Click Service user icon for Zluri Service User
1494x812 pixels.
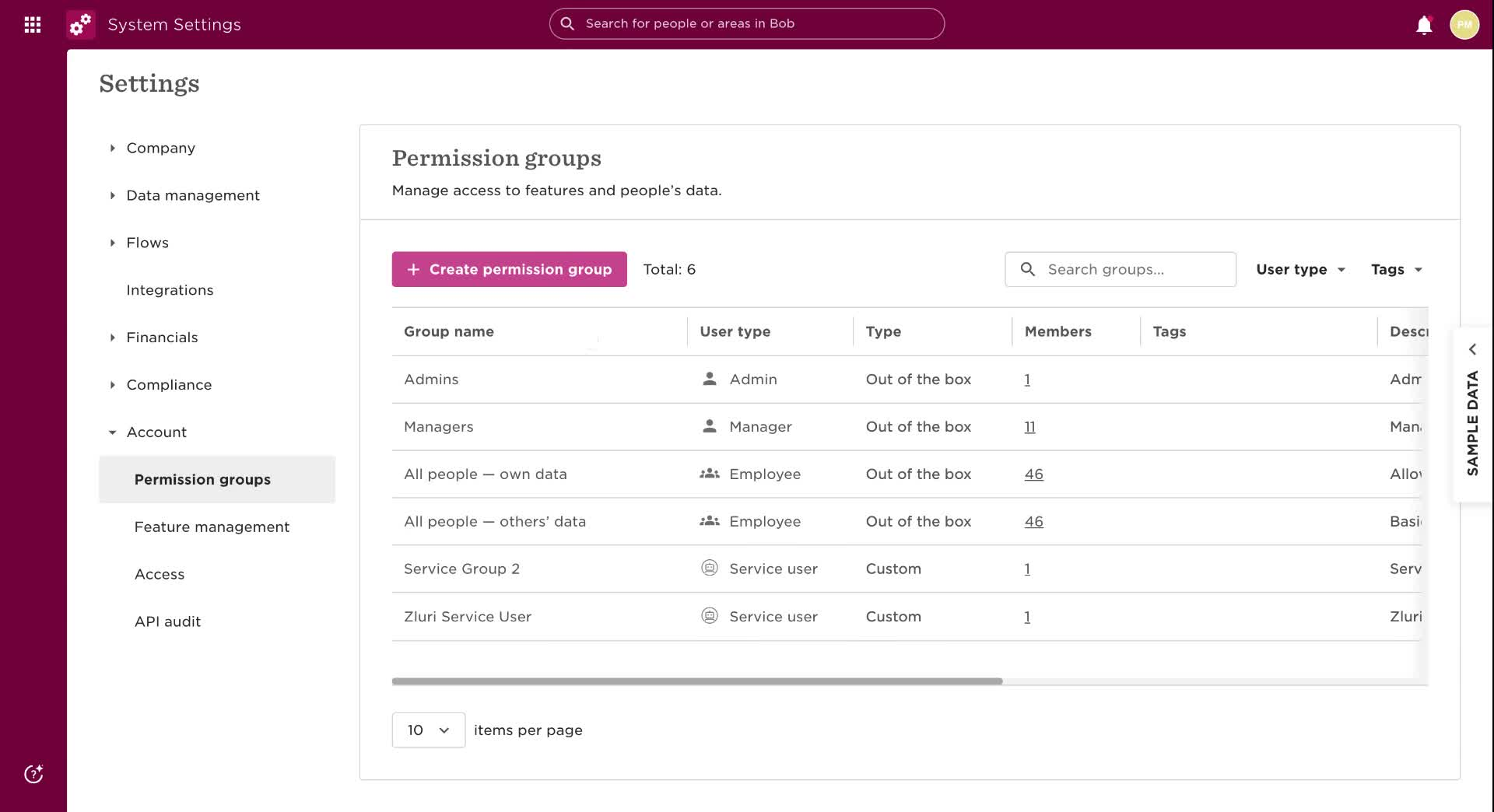point(710,616)
